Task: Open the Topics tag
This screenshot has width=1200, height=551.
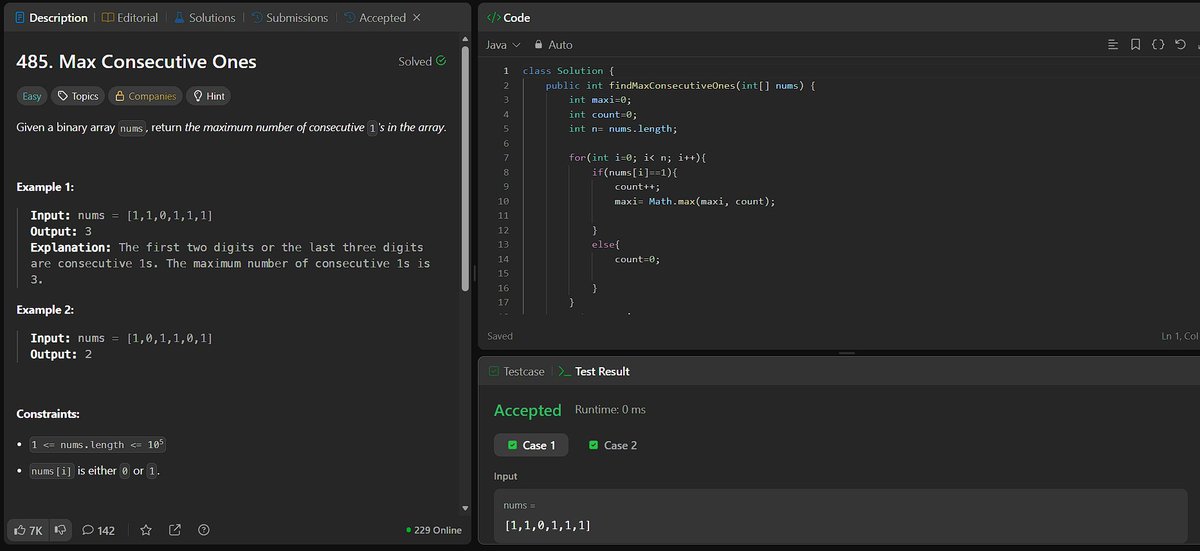Action: pyautogui.click(x=78, y=96)
